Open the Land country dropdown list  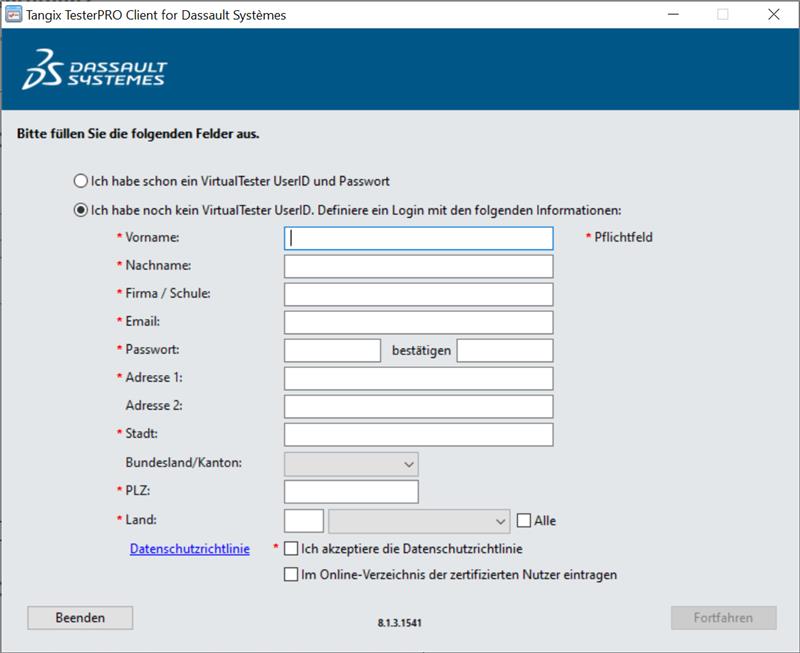pyautogui.click(x=419, y=521)
